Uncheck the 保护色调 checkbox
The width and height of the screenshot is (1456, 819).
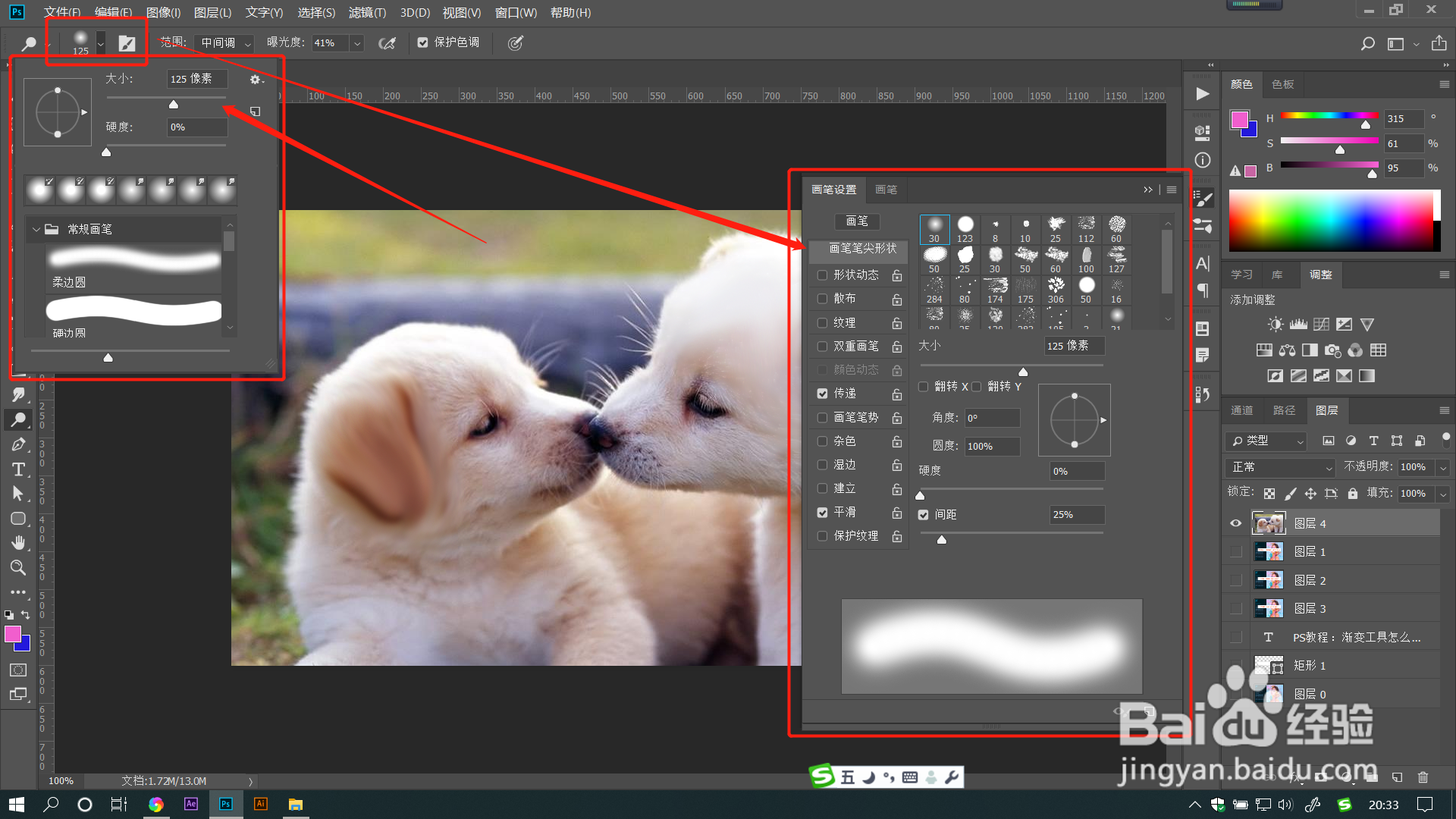click(x=423, y=43)
